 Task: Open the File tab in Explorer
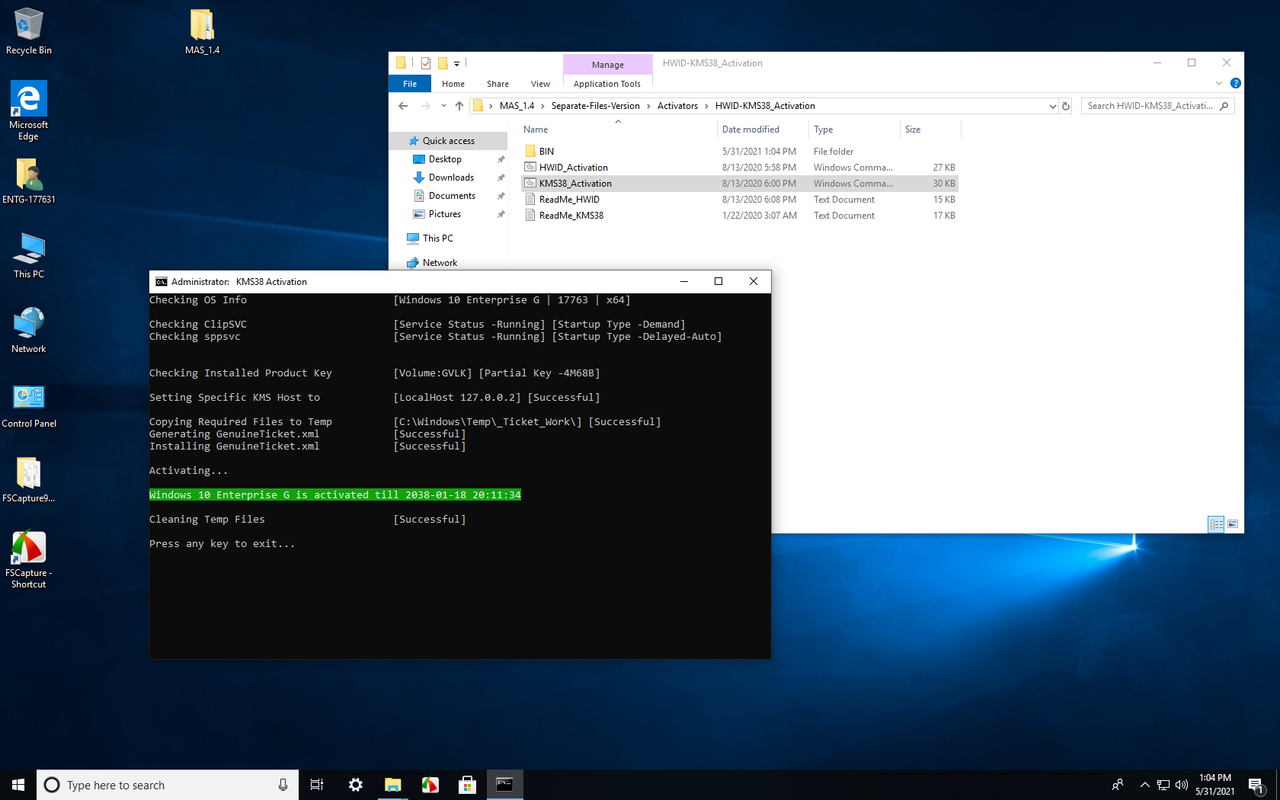410,84
